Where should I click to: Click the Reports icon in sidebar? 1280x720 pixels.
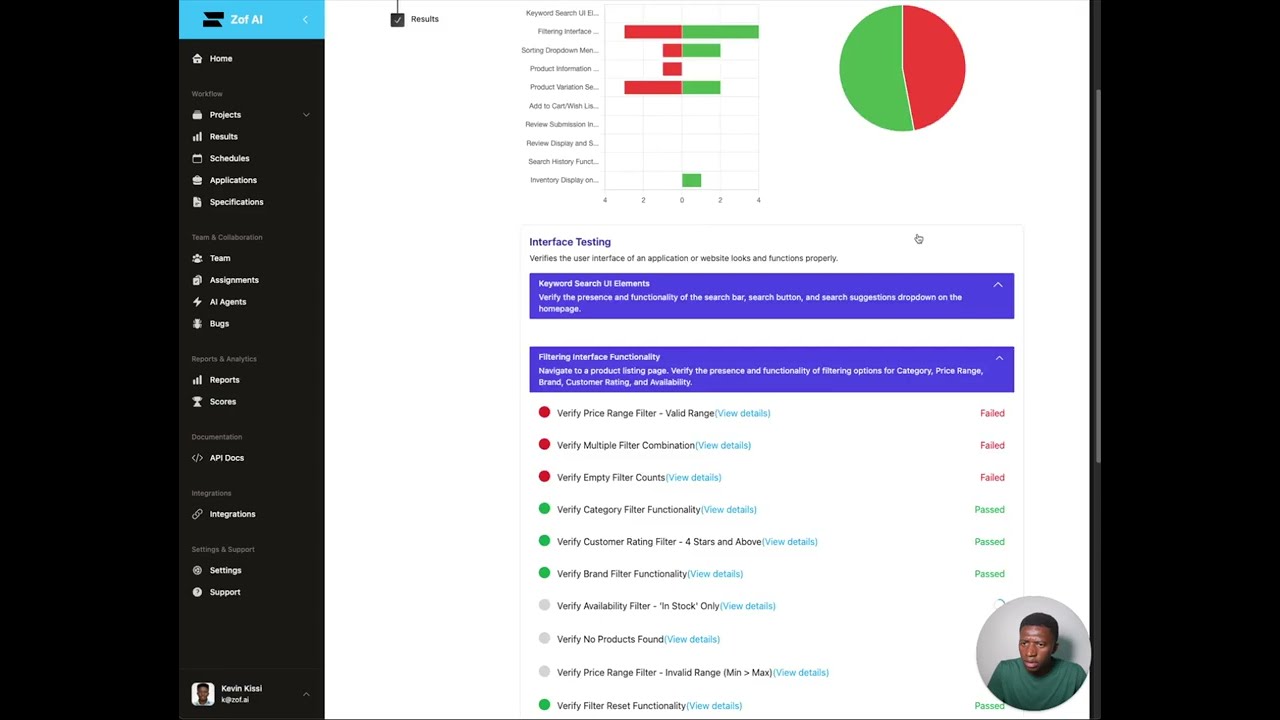pyautogui.click(x=197, y=380)
